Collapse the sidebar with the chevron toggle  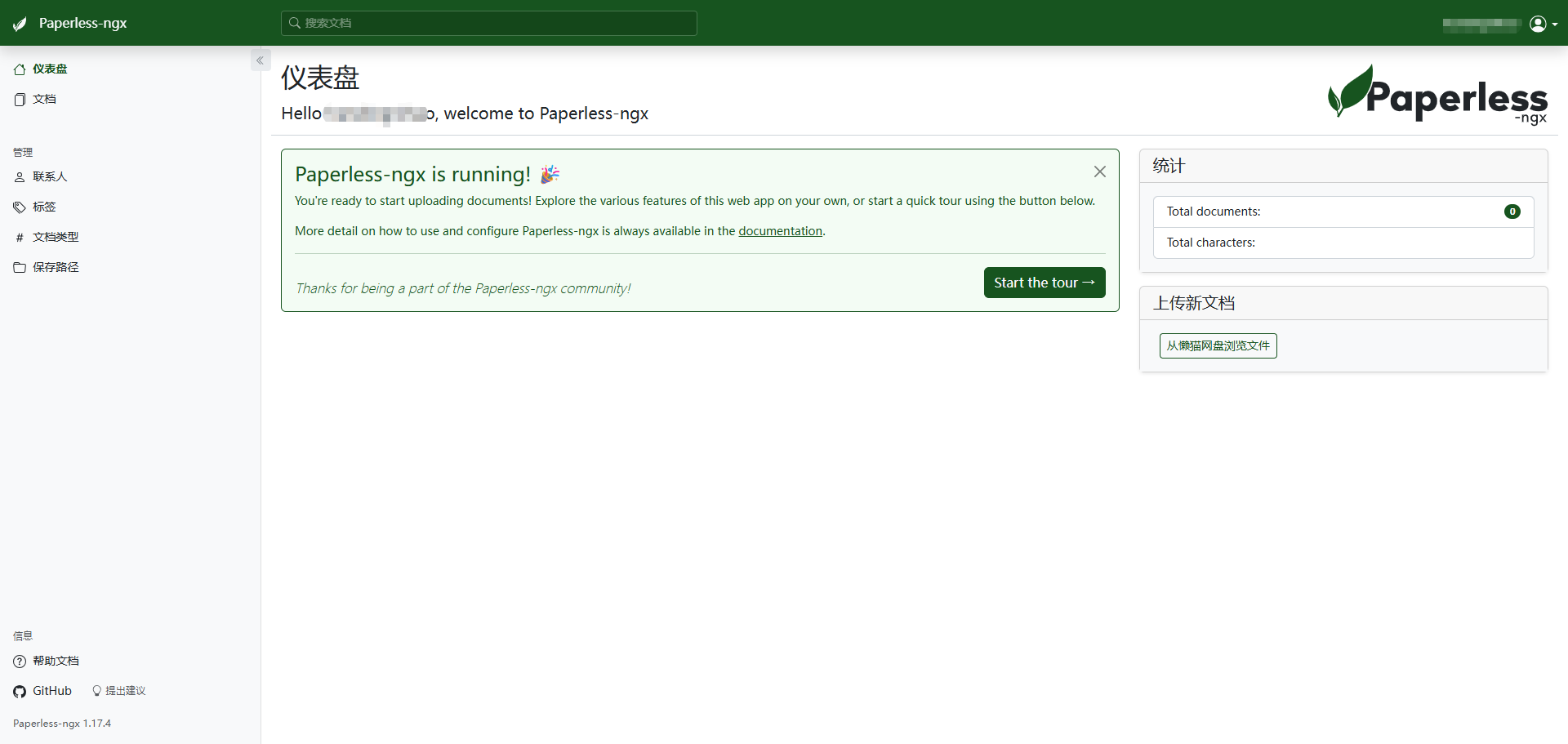pyautogui.click(x=261, y=60)
